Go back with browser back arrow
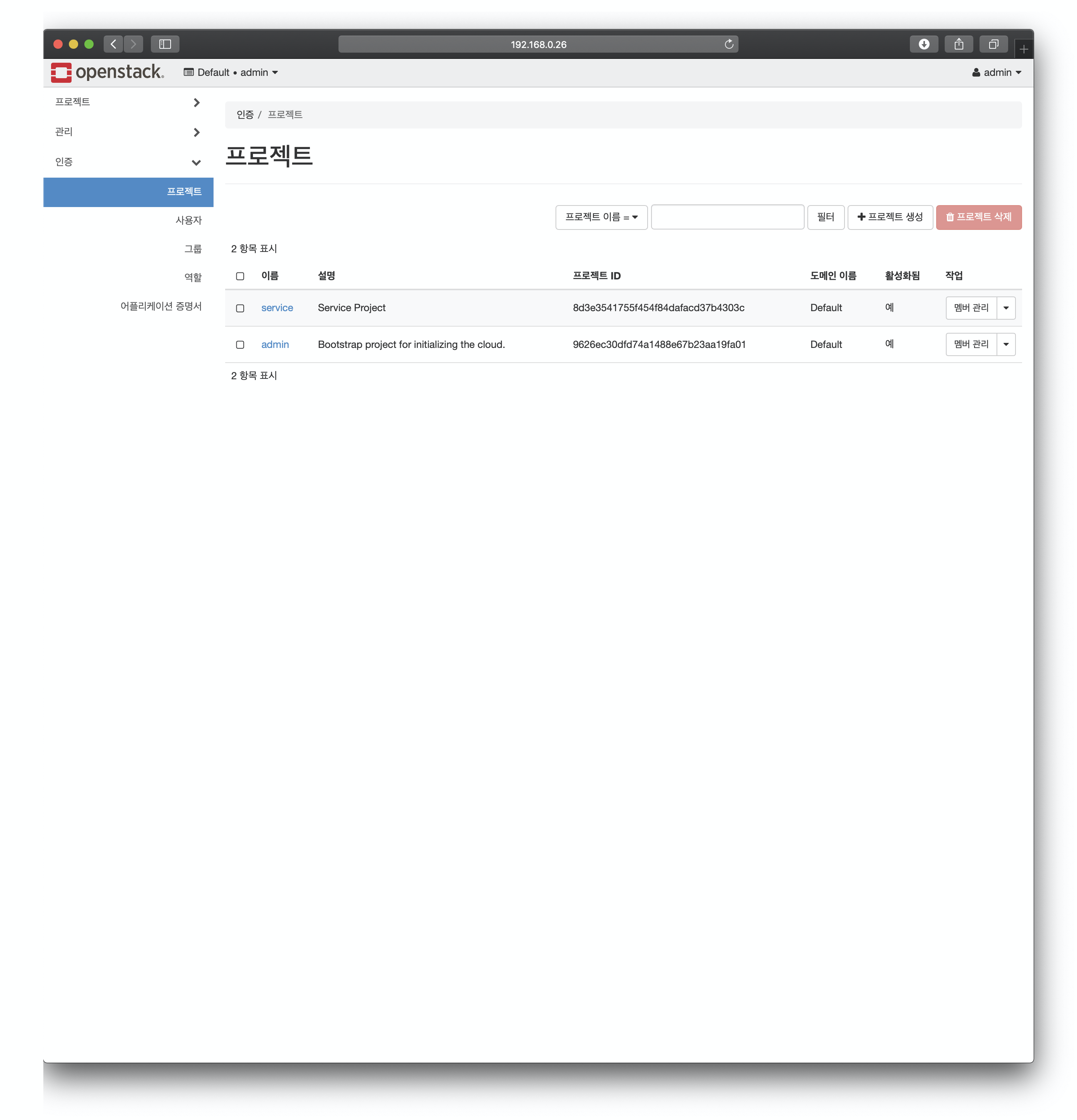1077x1120 pixels. click(x=114, y=45)
